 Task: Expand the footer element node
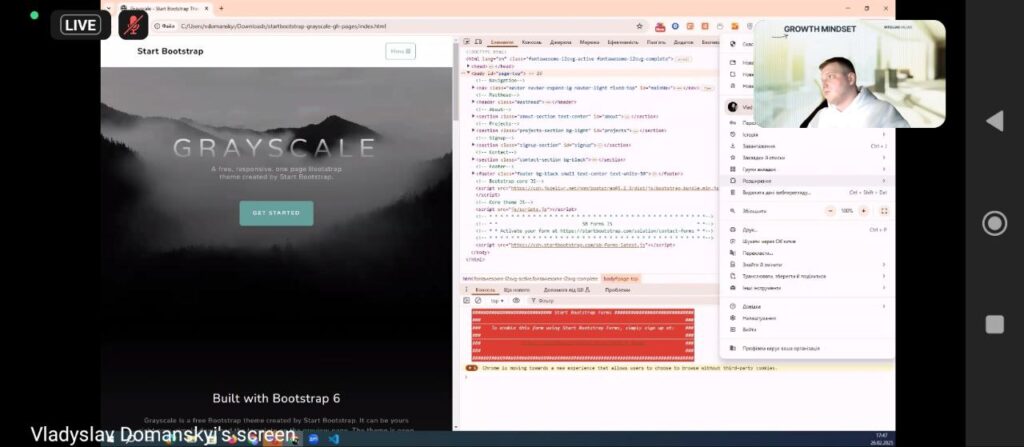473,173
